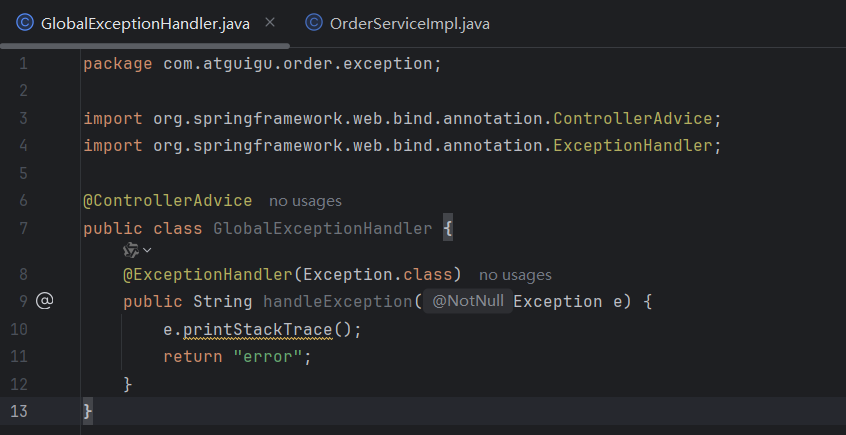Click the package name com.atguigu.order.exception
Screen dimensions: 846x435
pos(298,64)
